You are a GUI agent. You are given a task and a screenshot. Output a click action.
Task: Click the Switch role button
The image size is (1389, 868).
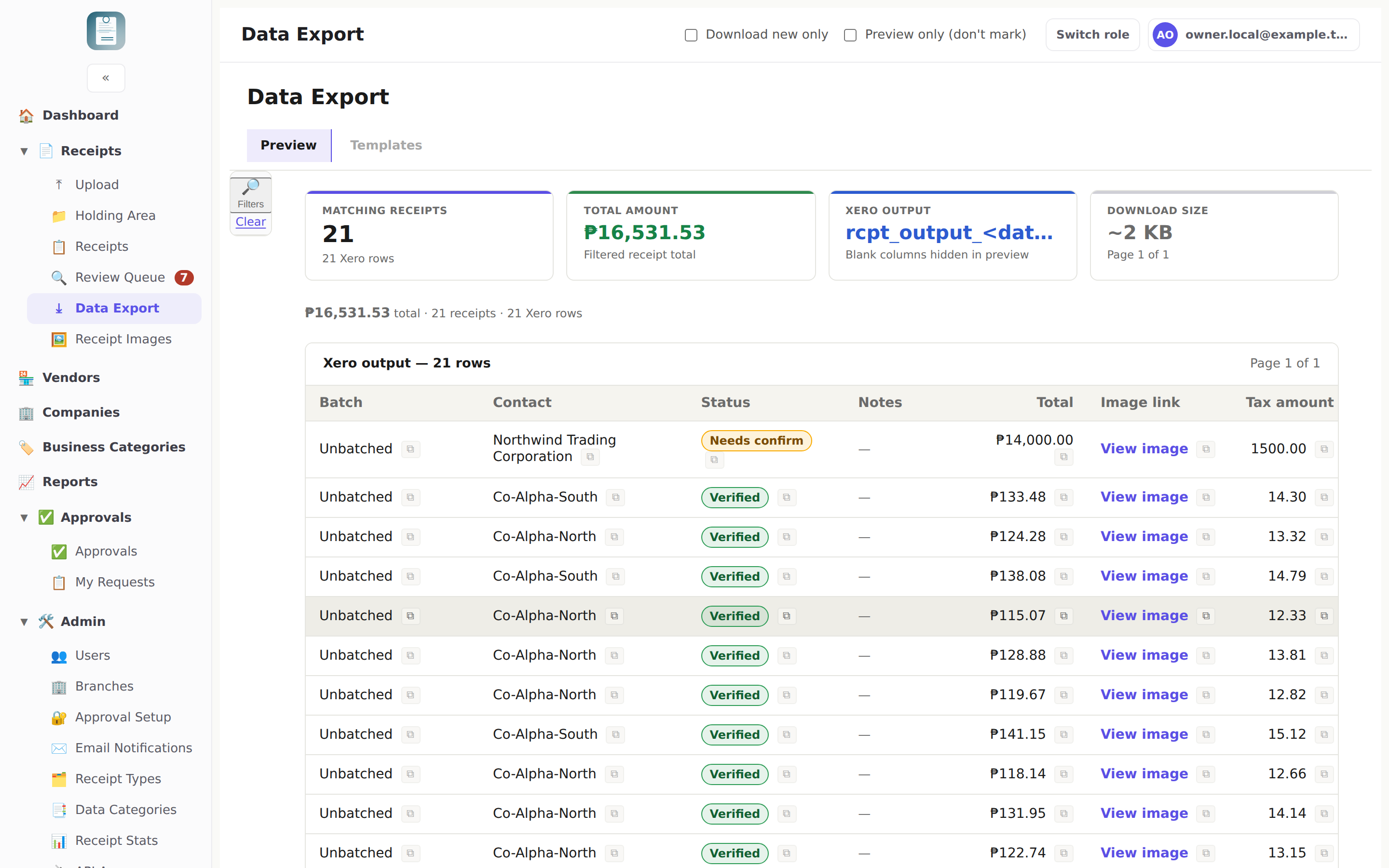1092,35
